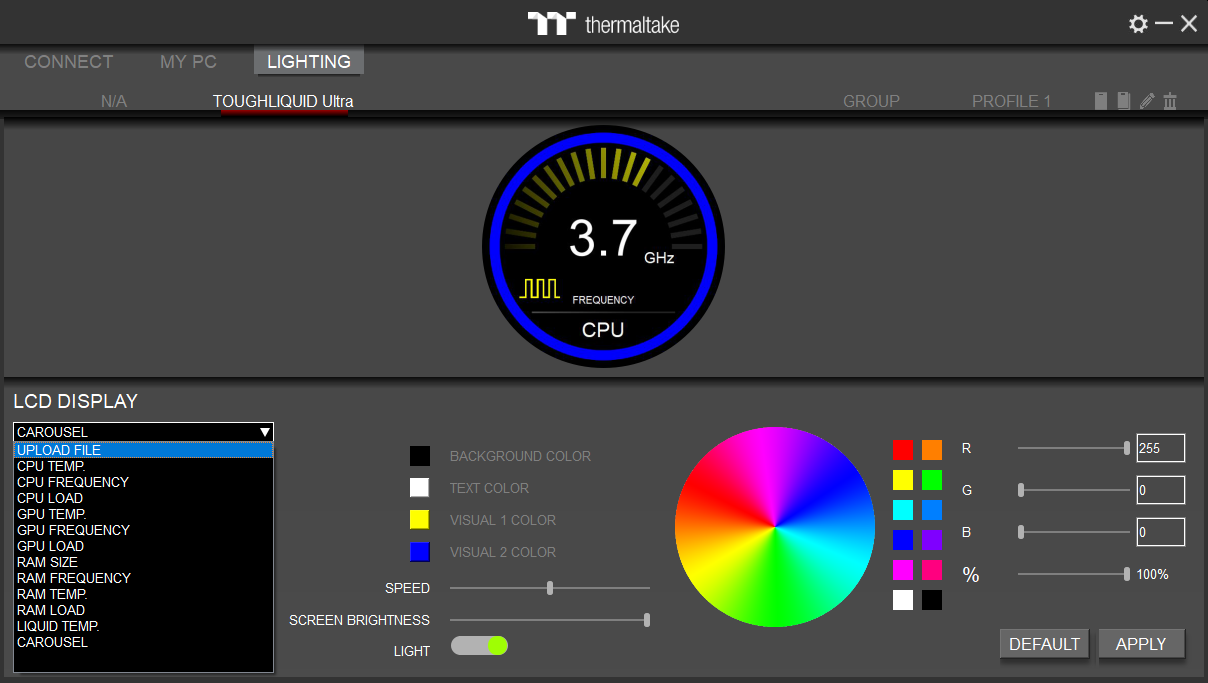Click the Thermaltake logo in title bar
The image size is (1208, 683).
[603, 24]
